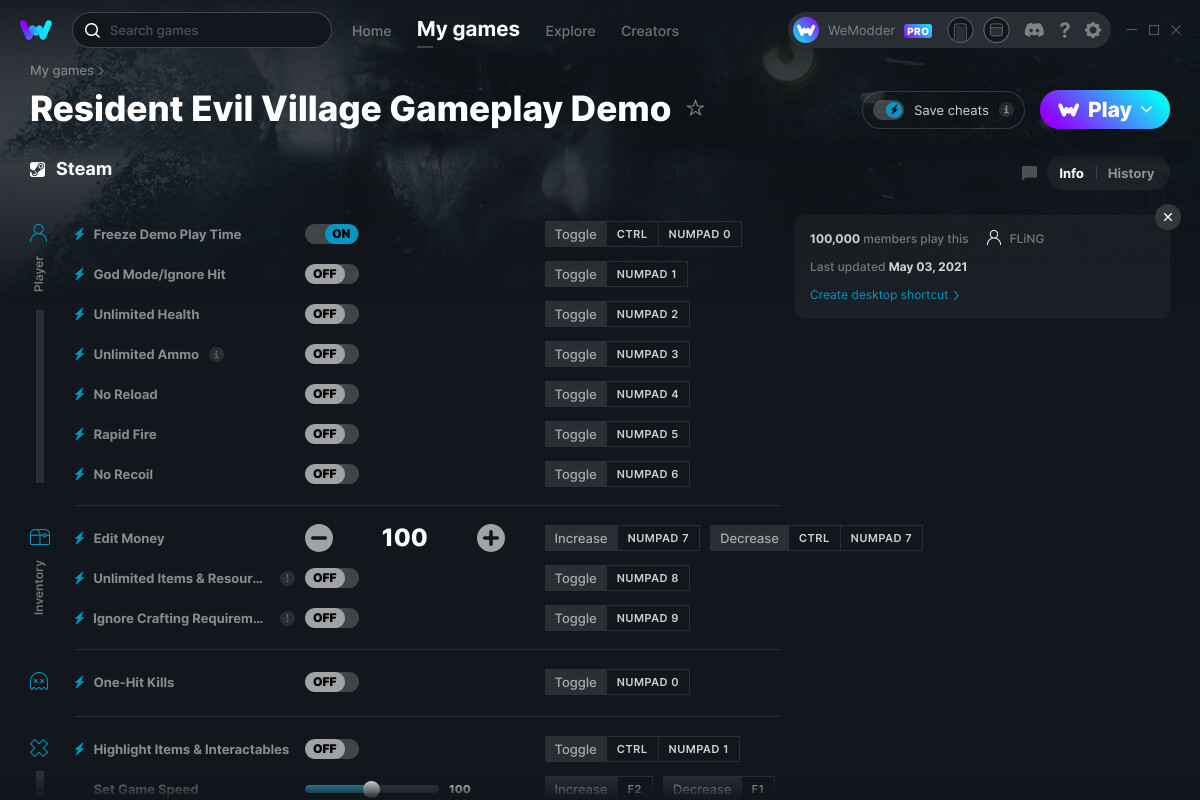Show info for Unlimited Ammo
Screen dimensions: 1200x800
pos(217,354)
